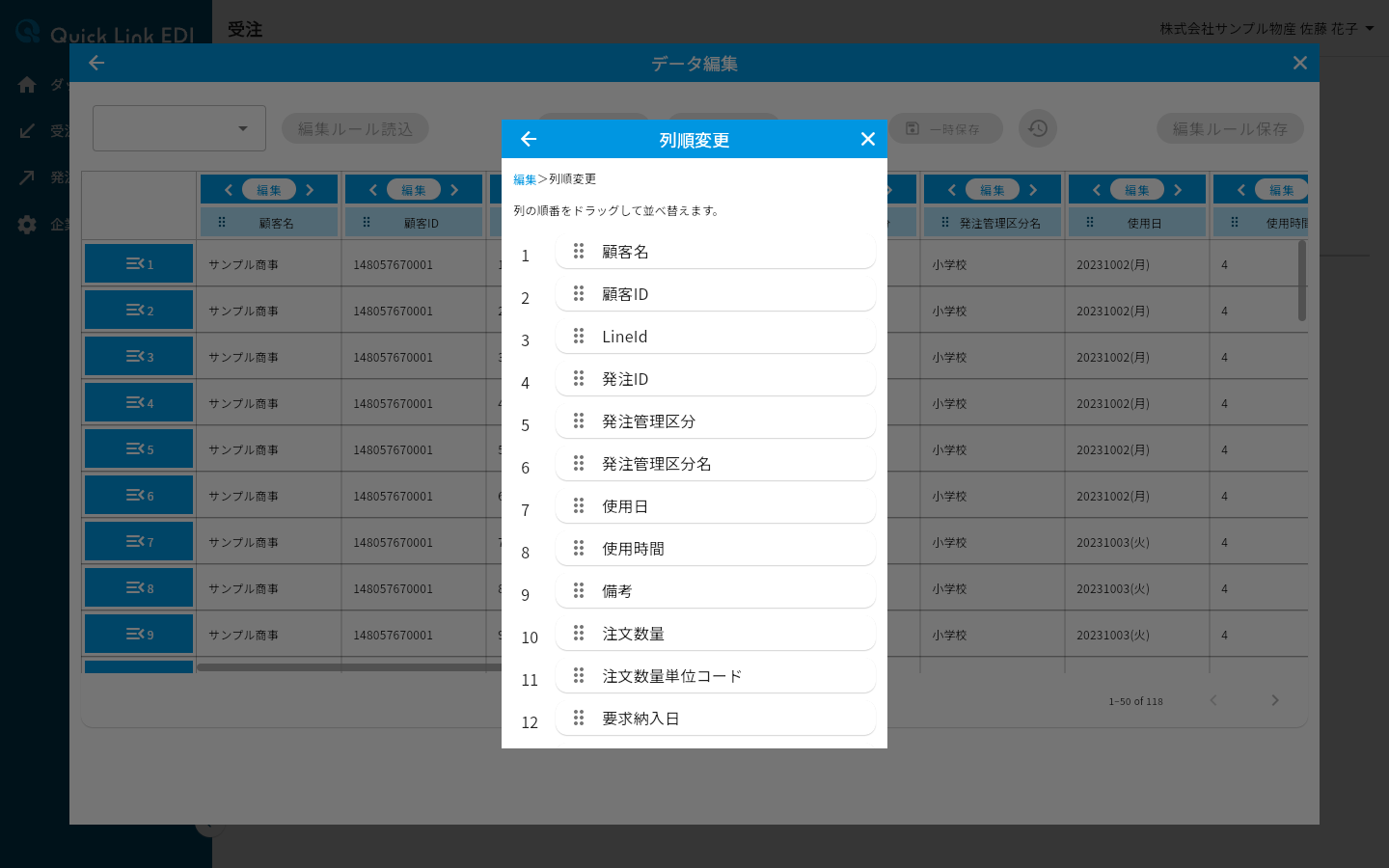1389x868 pixels.
Task: Open the edit rule dropdown
Action: coord(179,128)
